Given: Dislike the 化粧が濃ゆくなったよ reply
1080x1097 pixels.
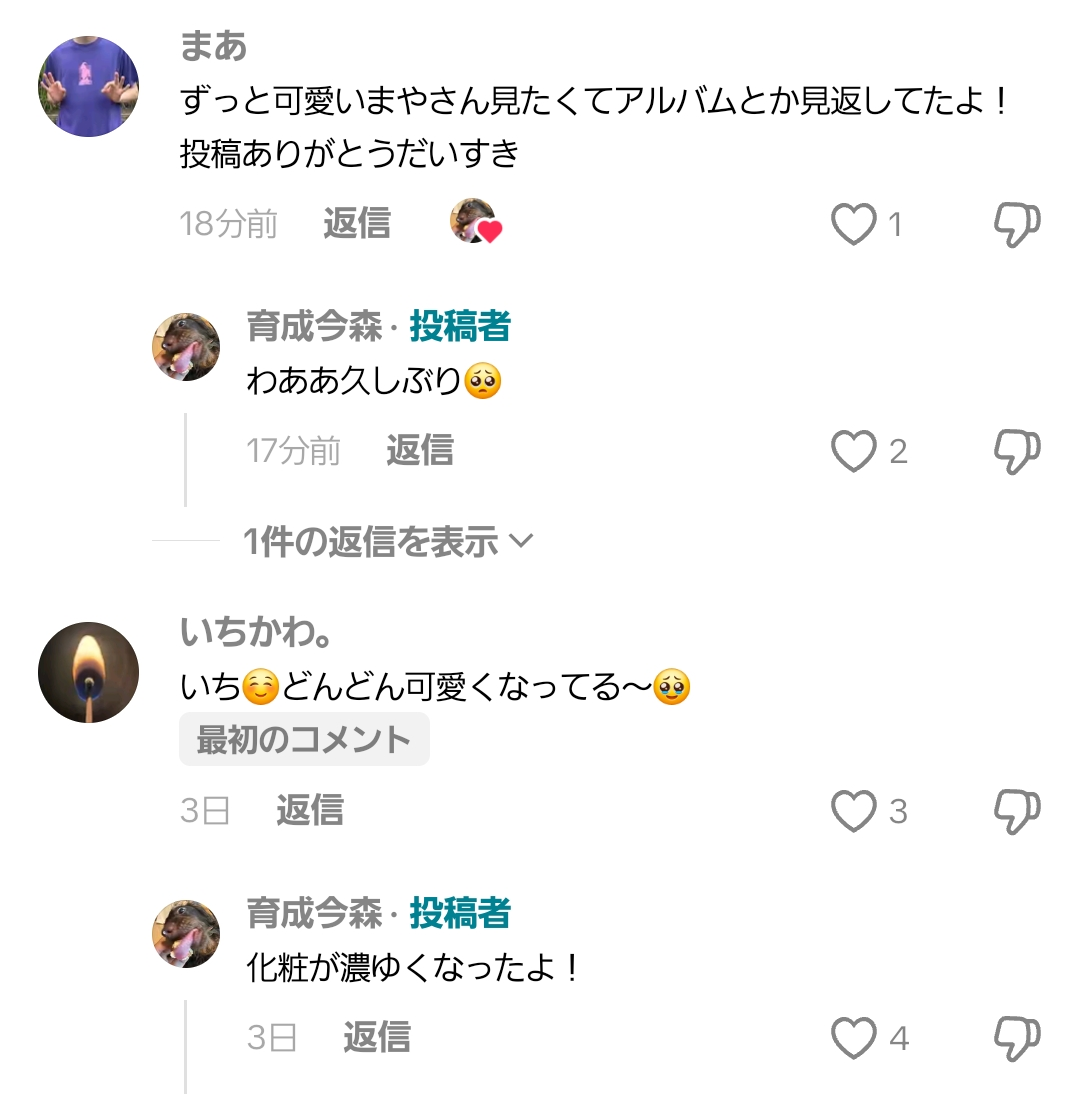Looking at the screenshot, I should pyautogui.click(x=1017, y=1038).
